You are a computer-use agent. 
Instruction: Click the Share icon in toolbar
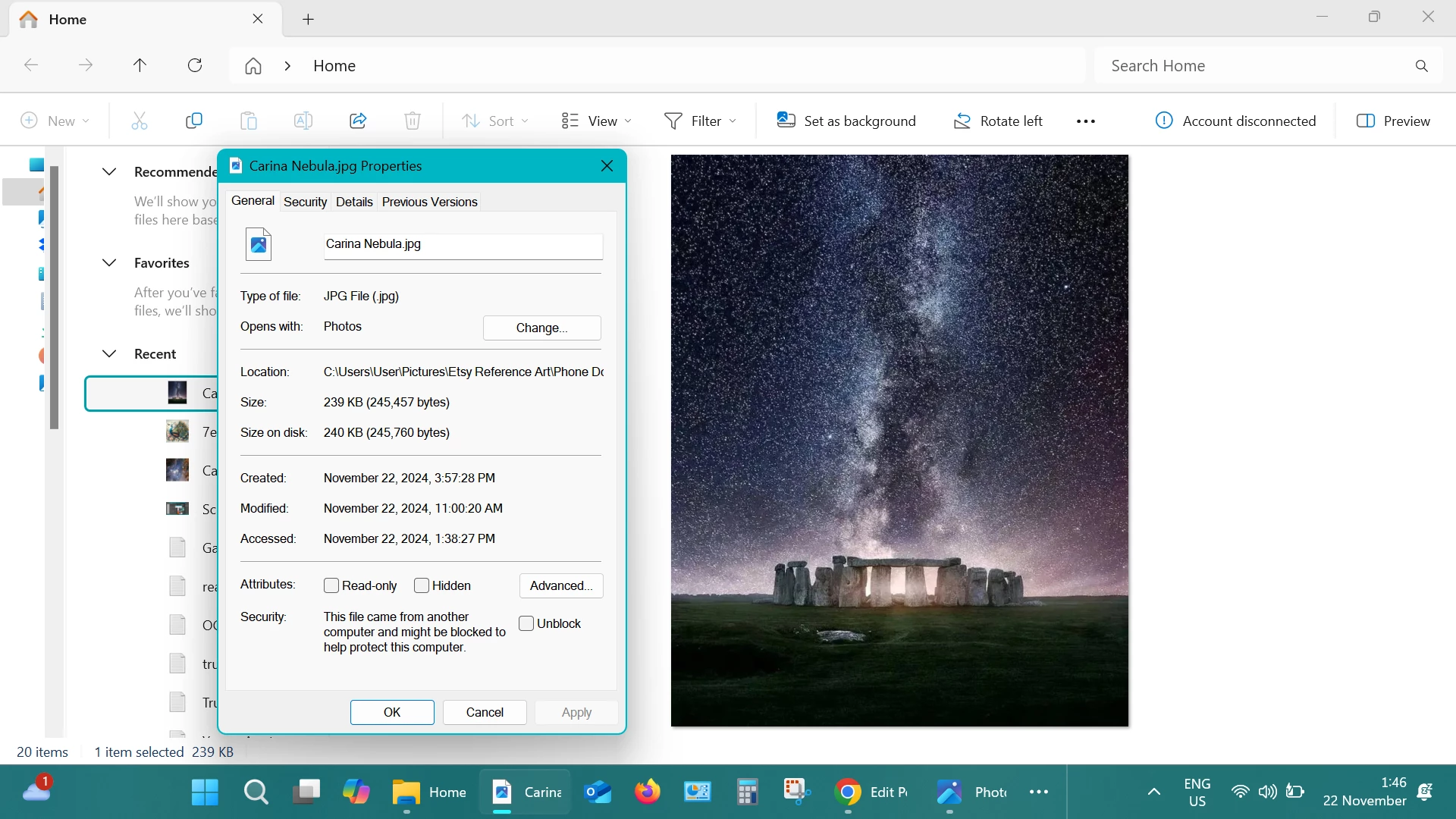click(x=358, y=121)
